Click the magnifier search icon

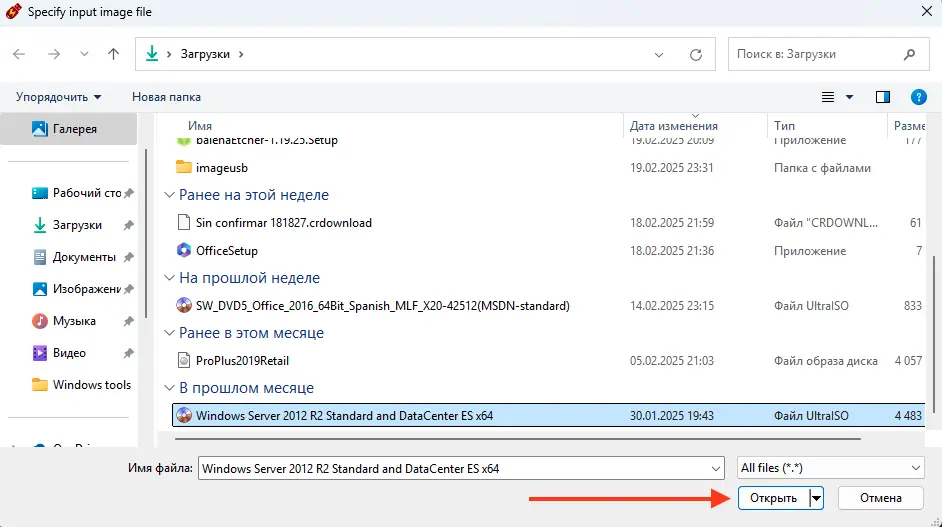click(x=909, y=54)
